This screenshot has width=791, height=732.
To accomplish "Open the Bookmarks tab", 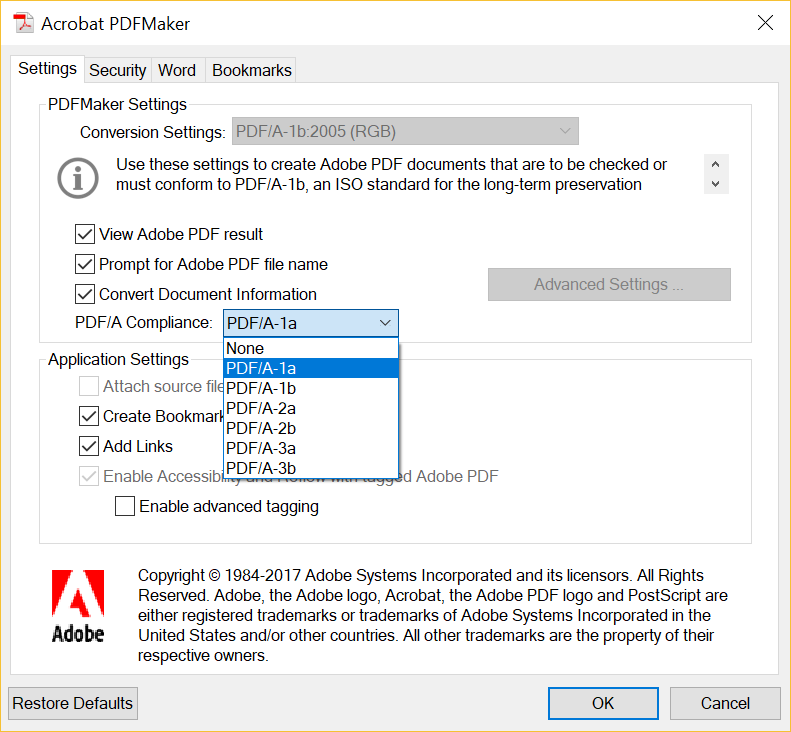I will tap(251, 70).
